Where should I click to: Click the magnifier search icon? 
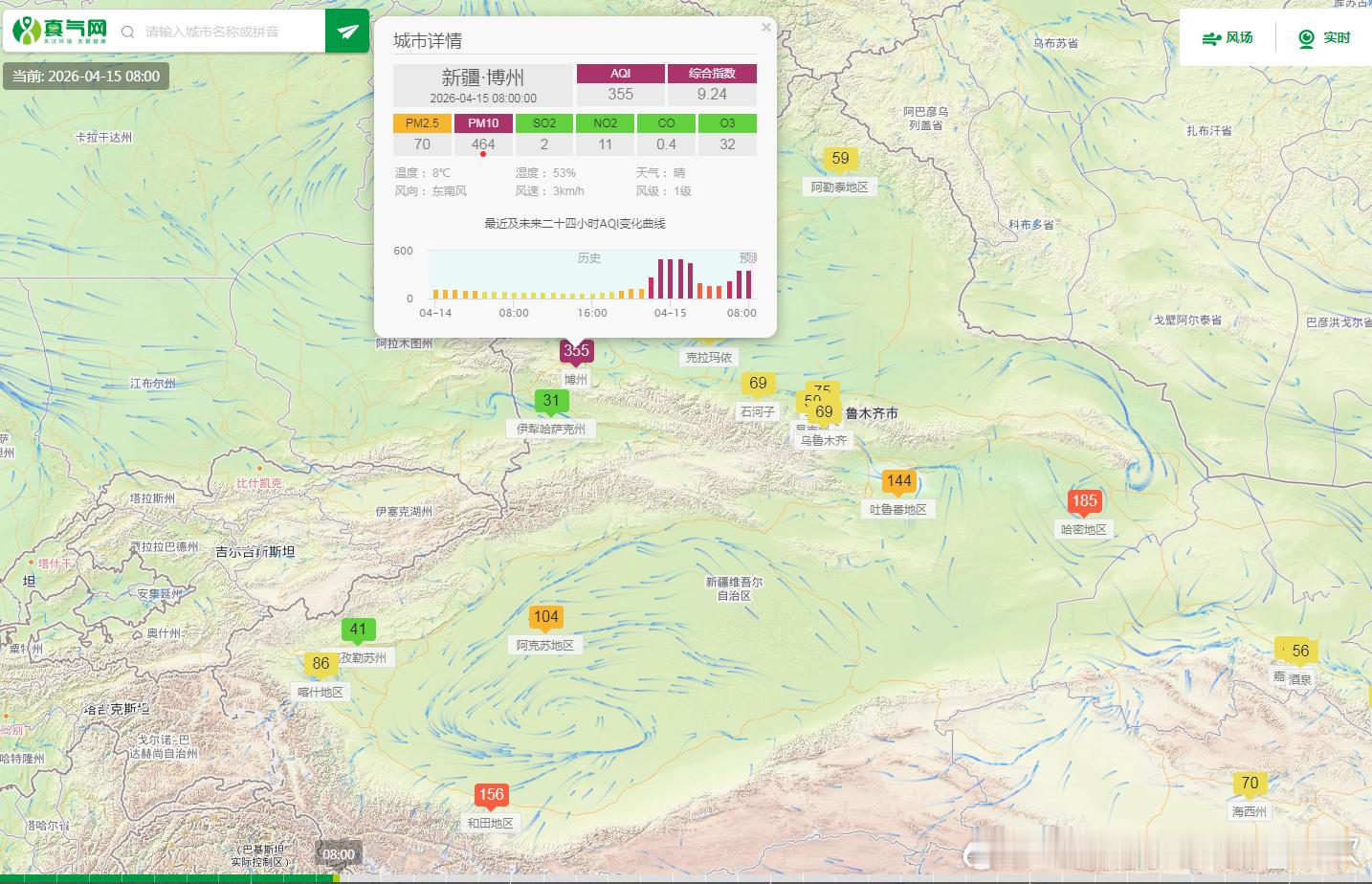[x=128, y=32]
